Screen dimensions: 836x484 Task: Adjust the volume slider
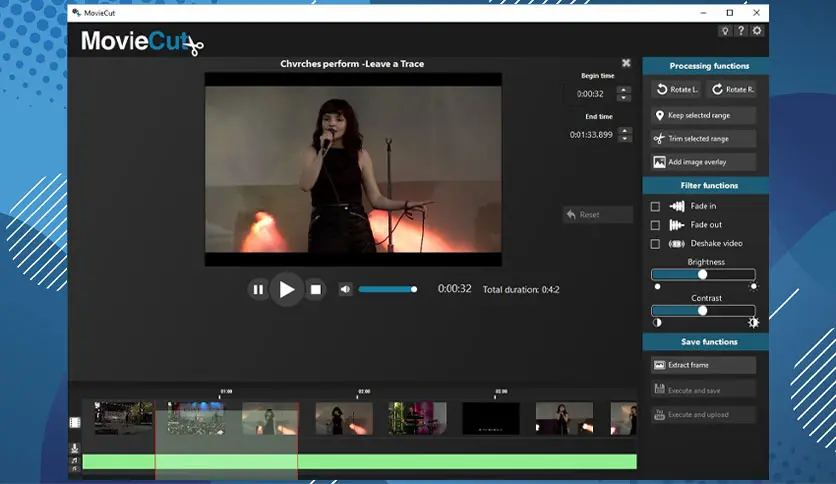(x=388, y=289)
